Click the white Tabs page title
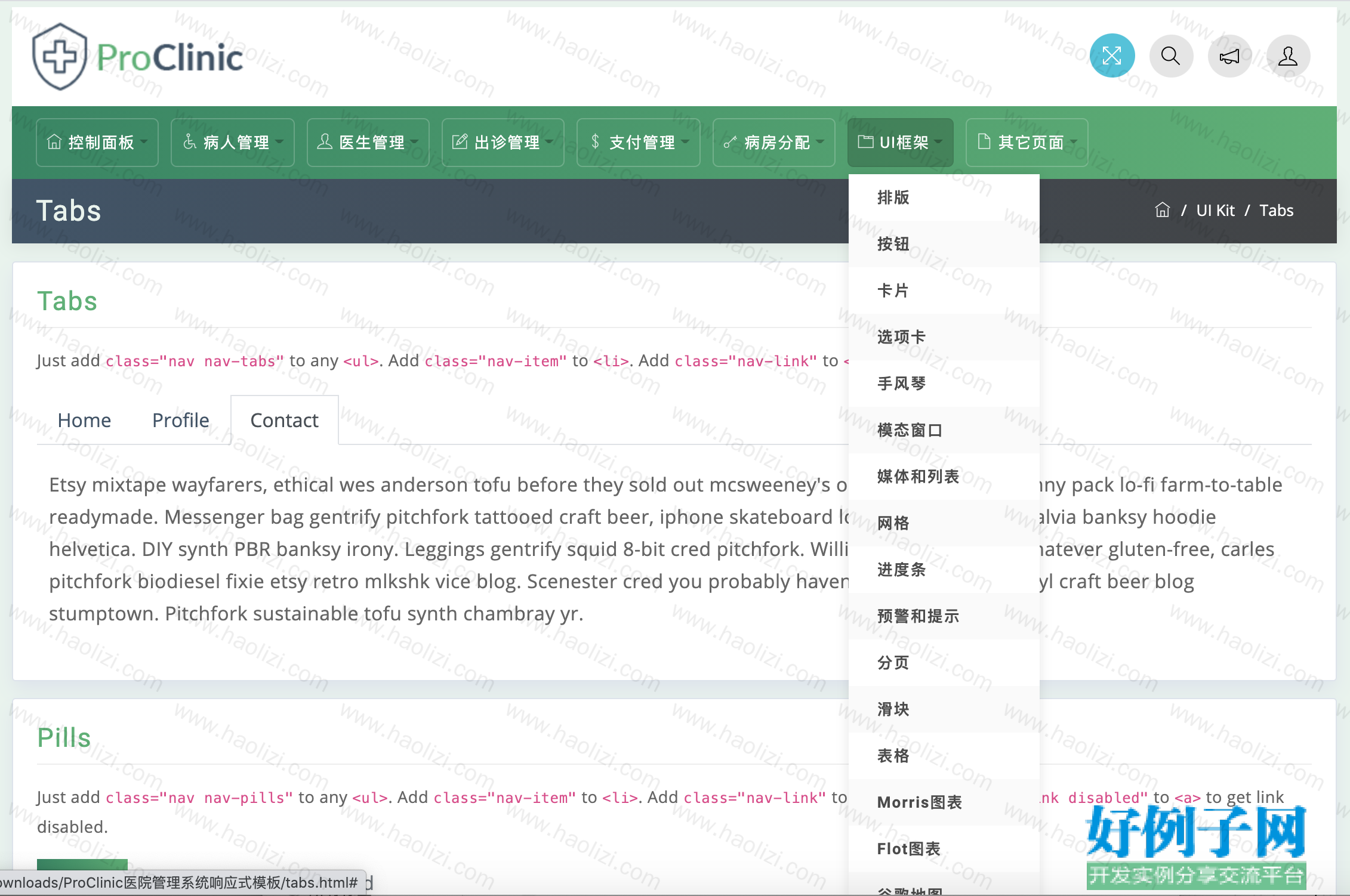 (69, 211)
